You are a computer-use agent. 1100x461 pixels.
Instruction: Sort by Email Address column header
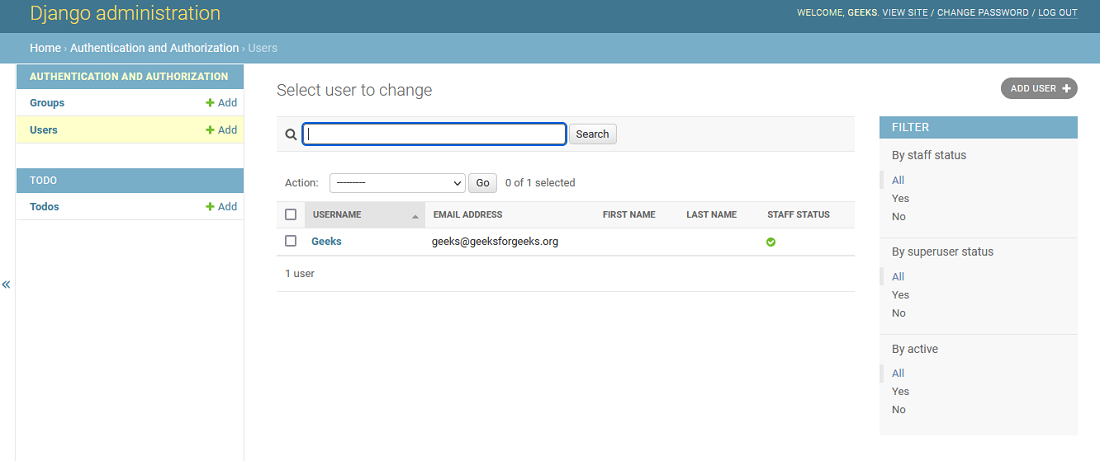coord(468,215)
